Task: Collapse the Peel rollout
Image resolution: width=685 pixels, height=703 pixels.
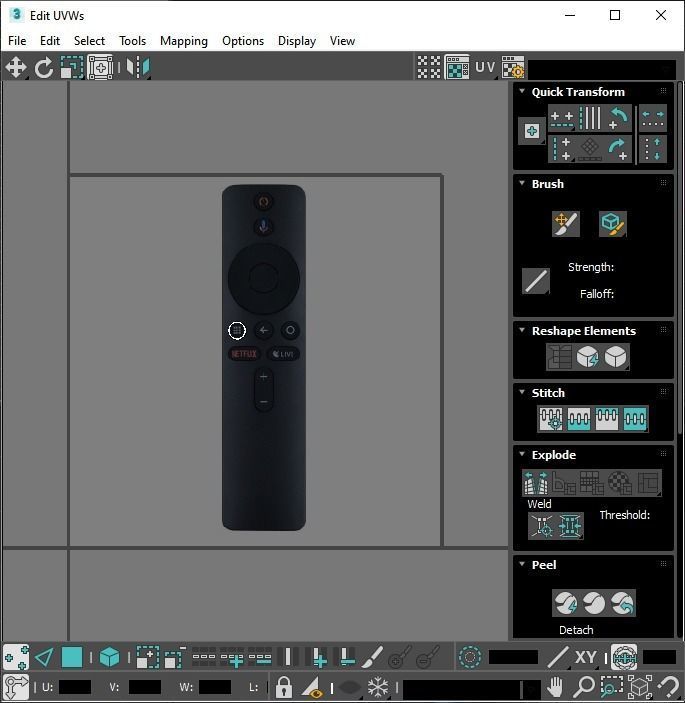Action: pos(522,564)
